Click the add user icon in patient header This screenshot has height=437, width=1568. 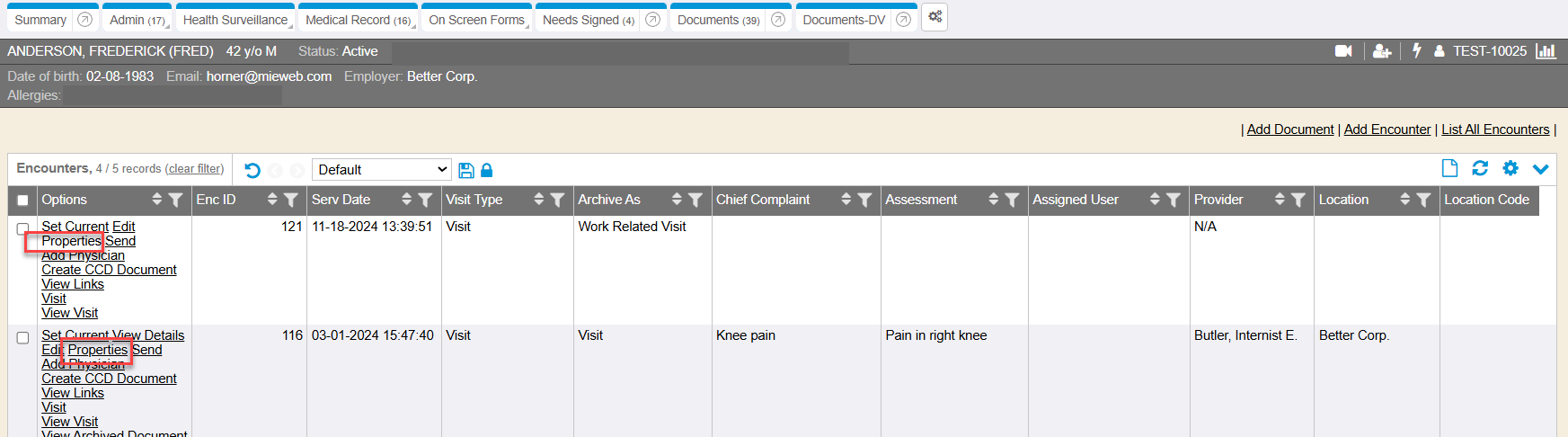click(x=1382, y=51)
